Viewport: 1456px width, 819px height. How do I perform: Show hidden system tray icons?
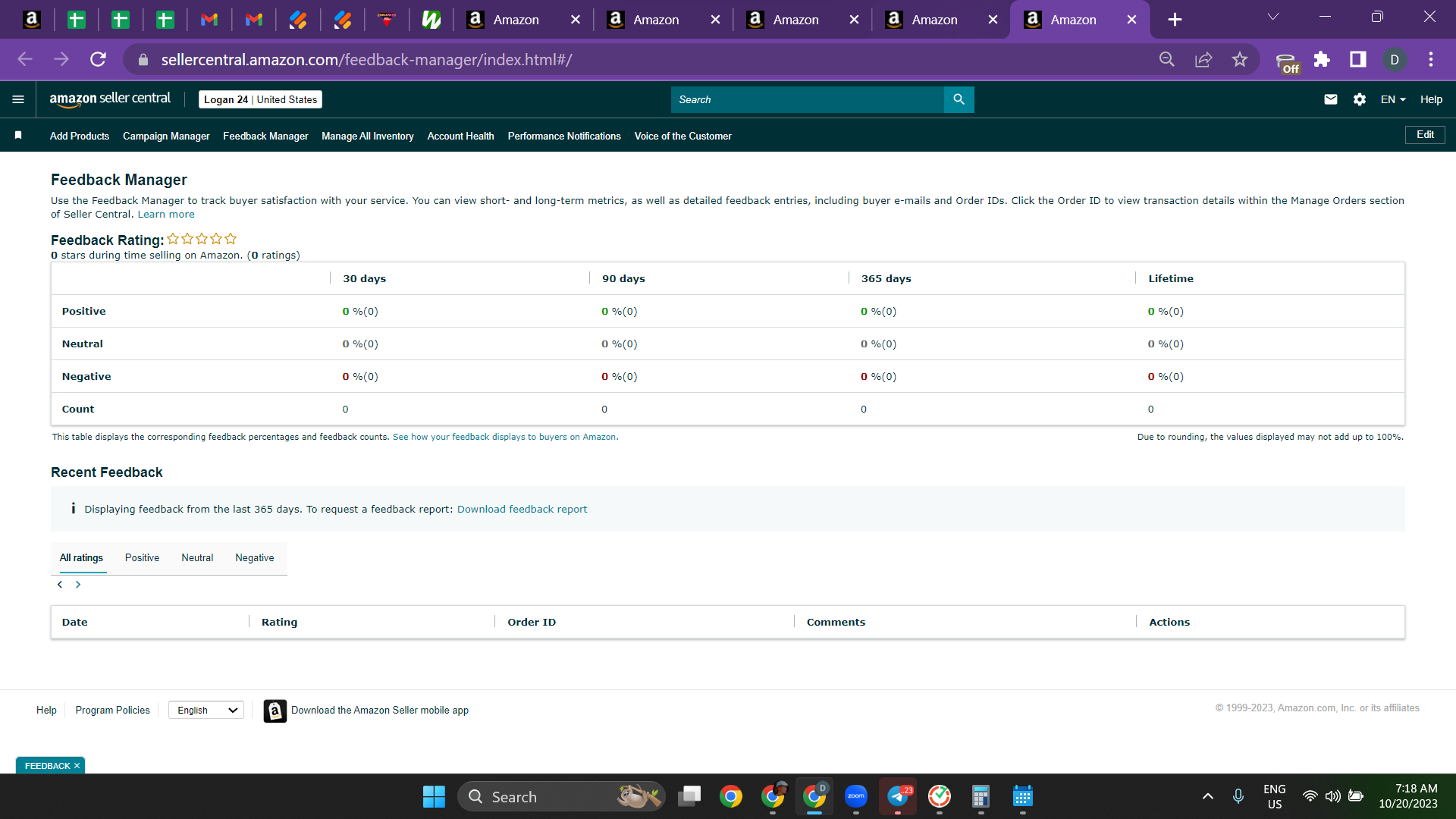1208,796
